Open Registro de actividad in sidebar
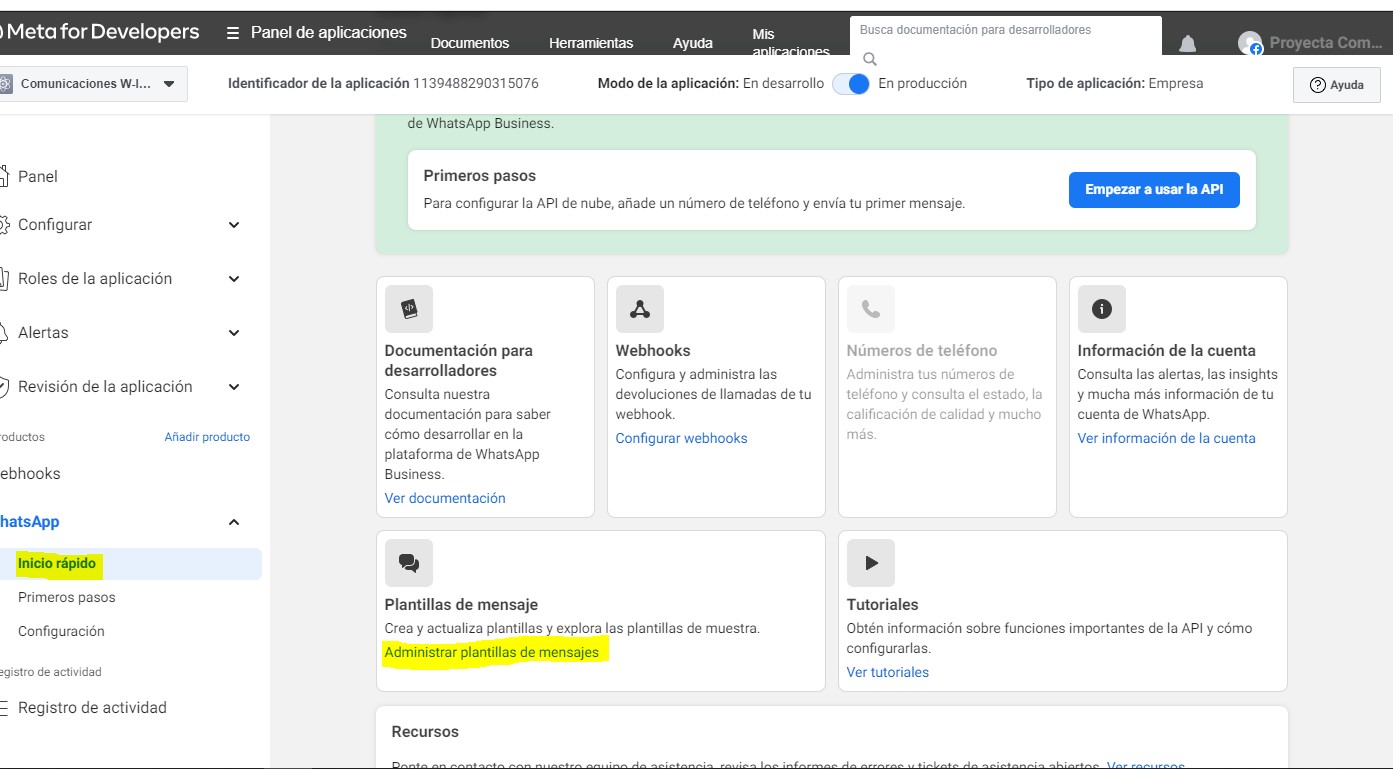 (92, 707)
